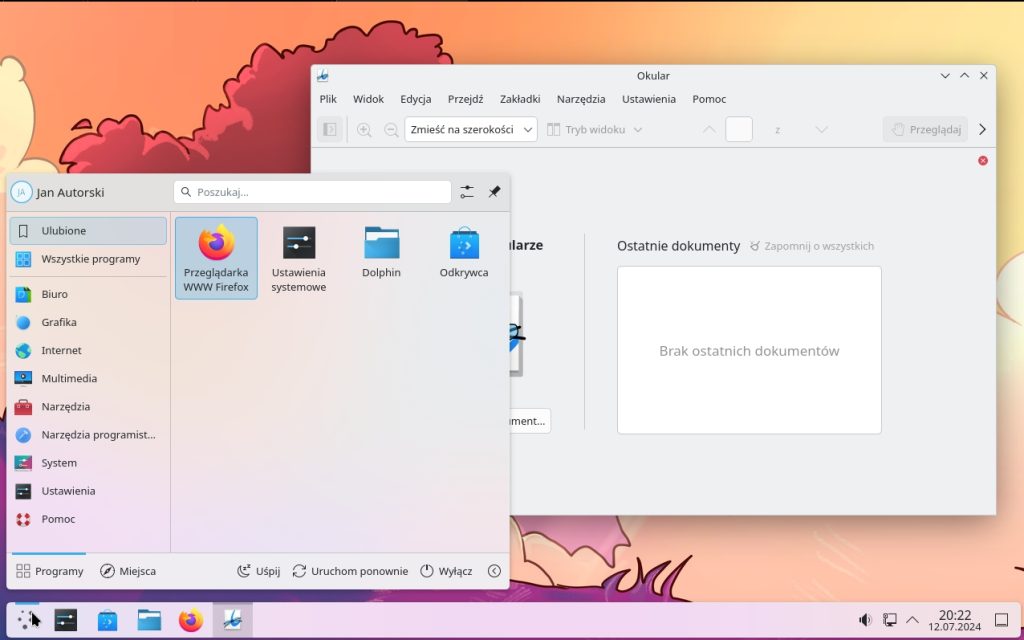Click the zoom out icon in Okular toolbar
The image size is (1024, 640).
(x=391, y=130)
